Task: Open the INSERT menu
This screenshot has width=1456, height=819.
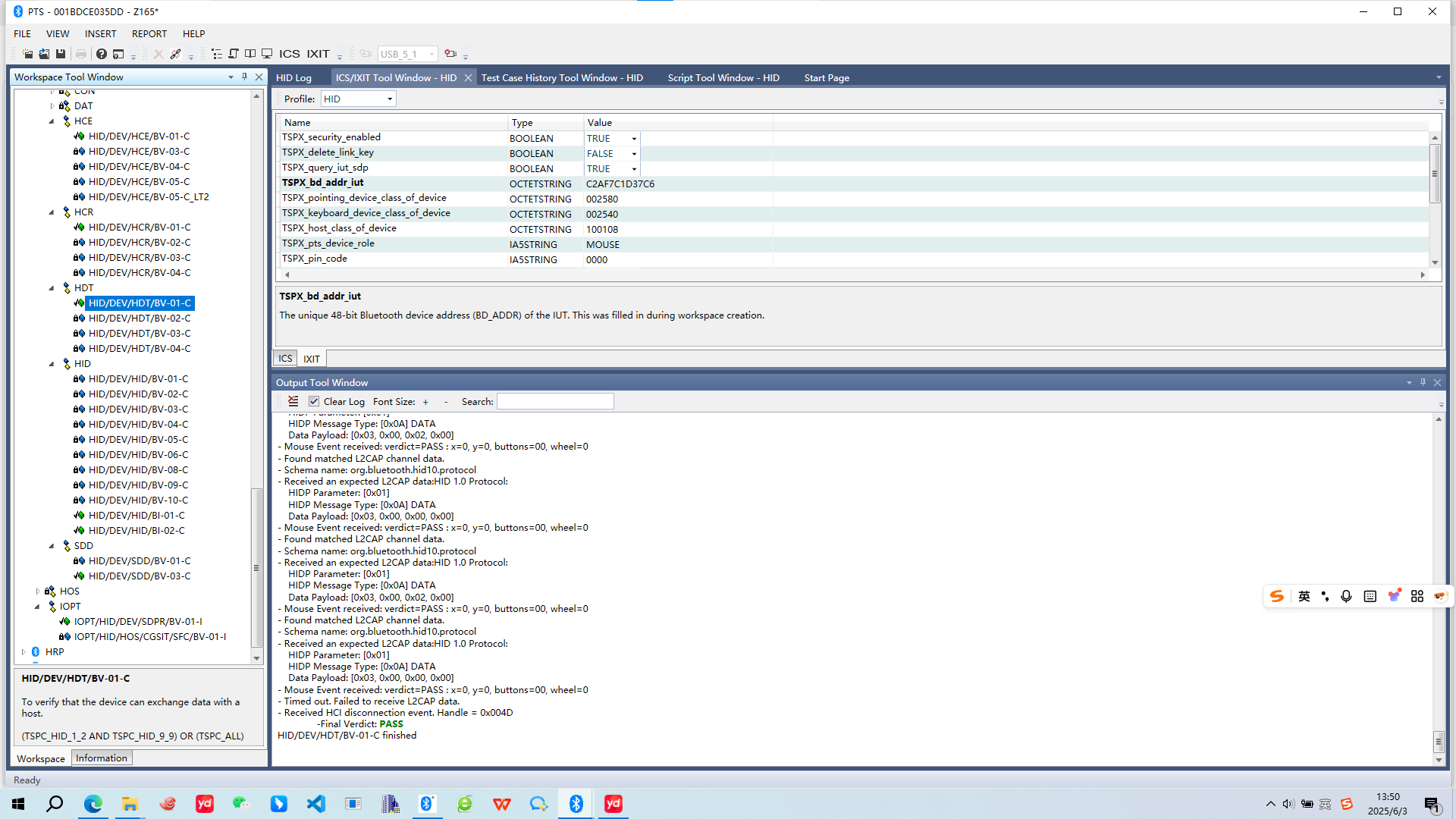Action: click(x=100, y=33)
